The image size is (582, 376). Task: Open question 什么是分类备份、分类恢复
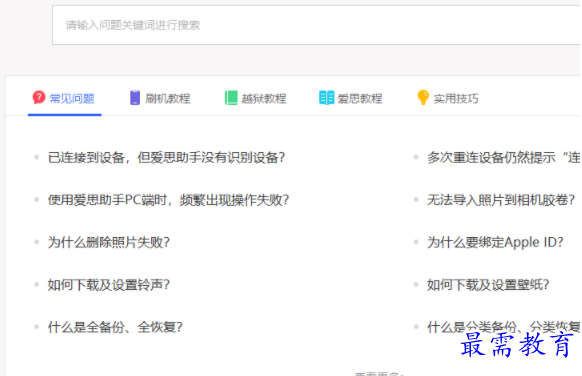tap(504, 327)
